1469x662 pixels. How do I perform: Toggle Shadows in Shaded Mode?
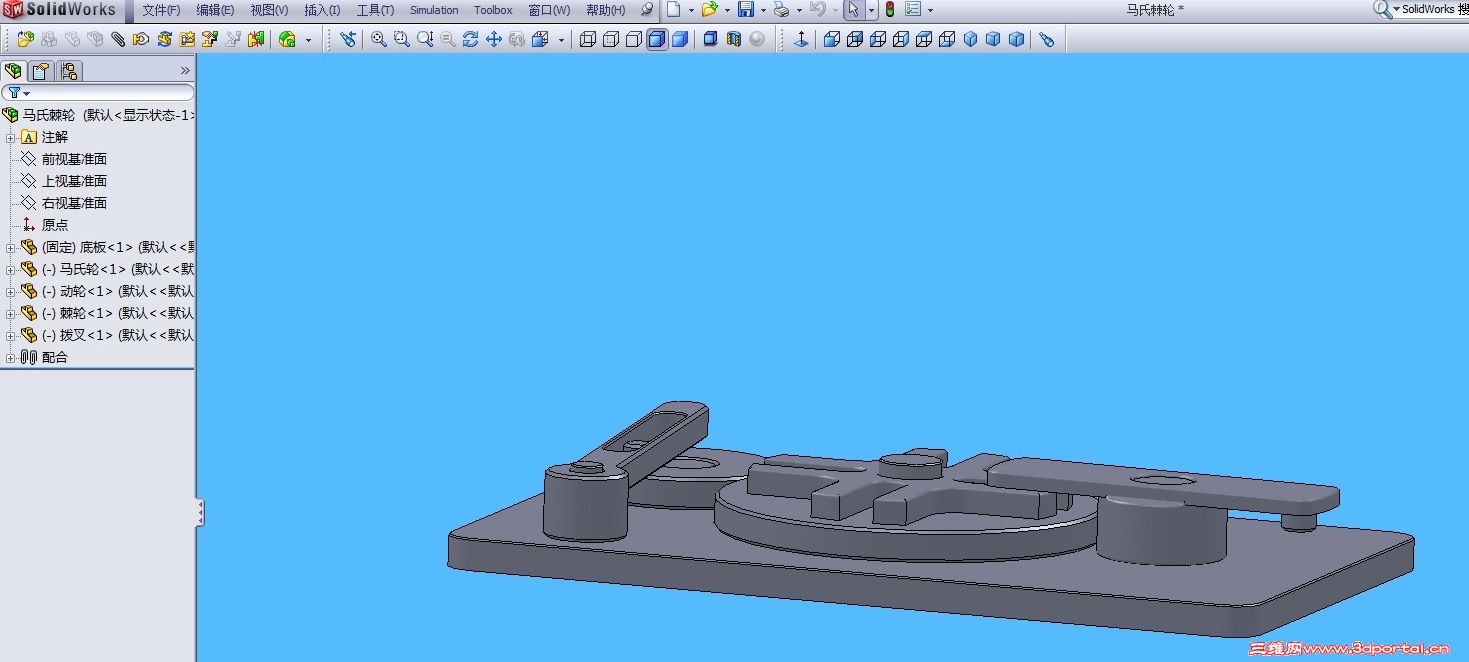click(x=710, y=39)
